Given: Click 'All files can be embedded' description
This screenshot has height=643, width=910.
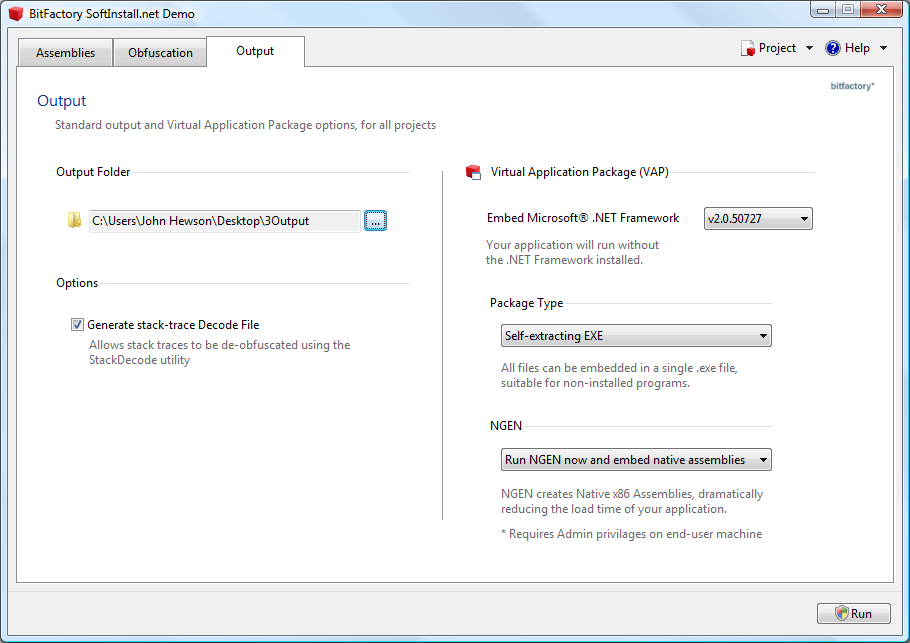Looking at the screenshot, I should point(619,375).
